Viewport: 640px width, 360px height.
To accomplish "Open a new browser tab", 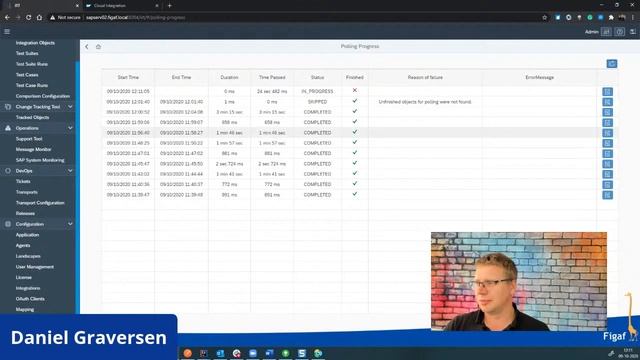I will (x=169, y=6).
